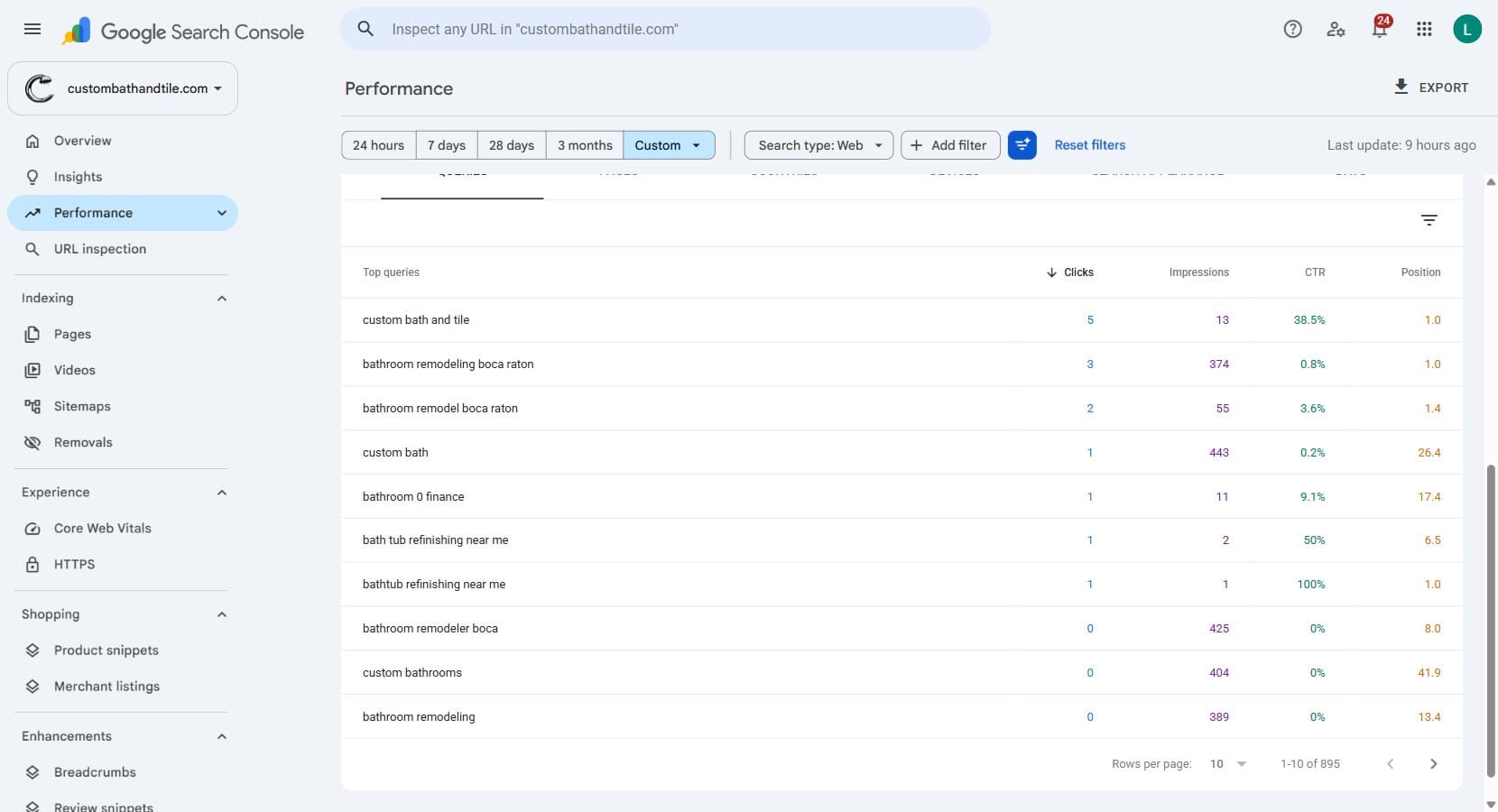This screenshot has height=812, width=1498.
Task: Select the 3 months date range
Action: point(585,145)
